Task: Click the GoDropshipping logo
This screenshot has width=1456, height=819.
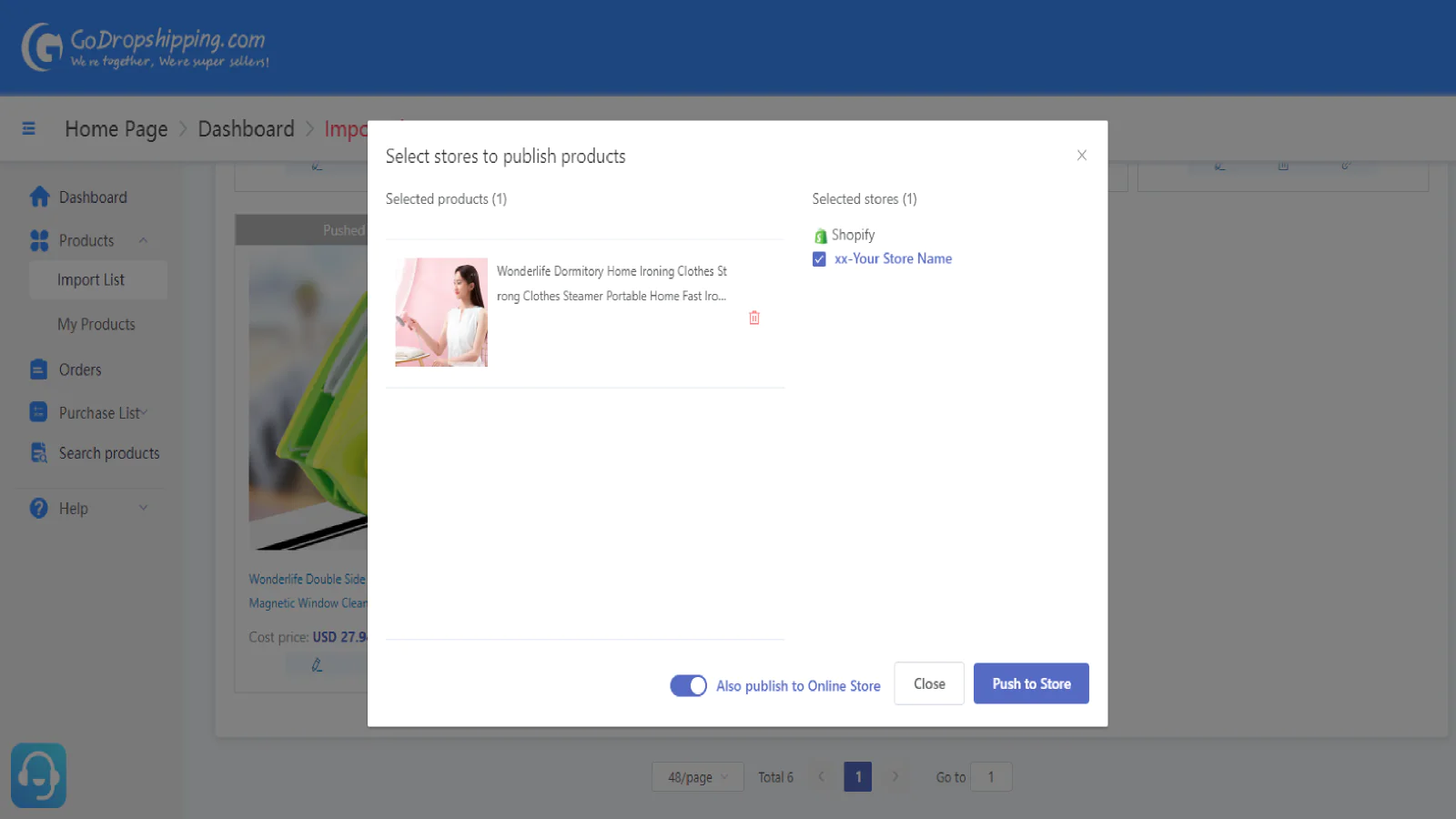Action: tap(146, 47)
